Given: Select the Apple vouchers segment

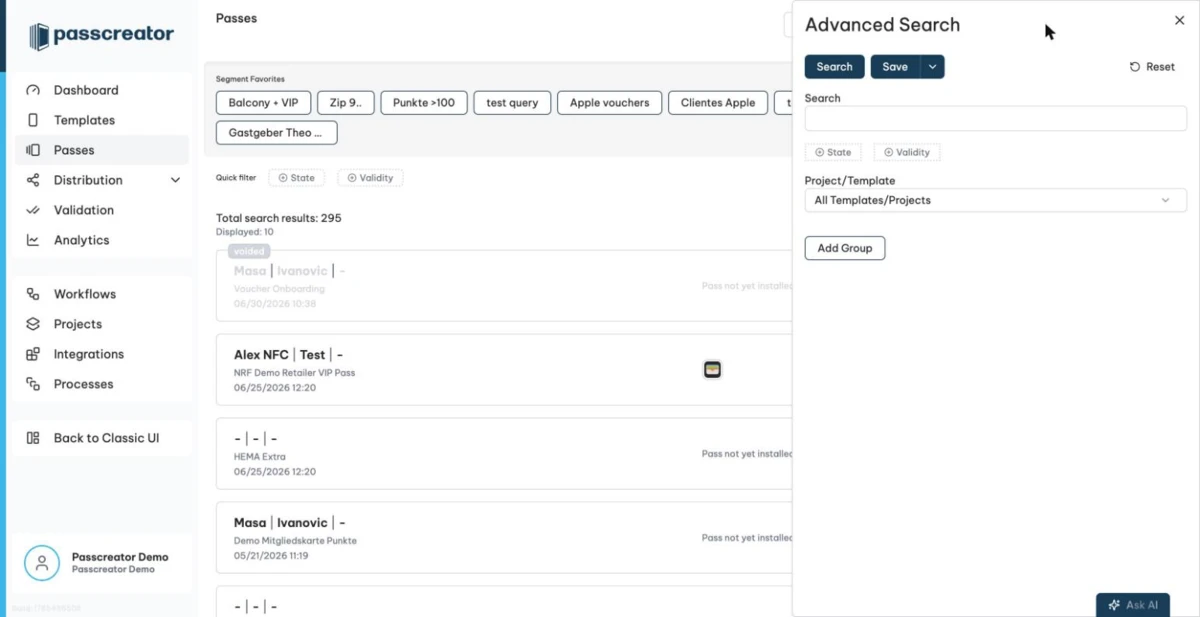Looking at the screenshot, I should [x=609, y=102].
